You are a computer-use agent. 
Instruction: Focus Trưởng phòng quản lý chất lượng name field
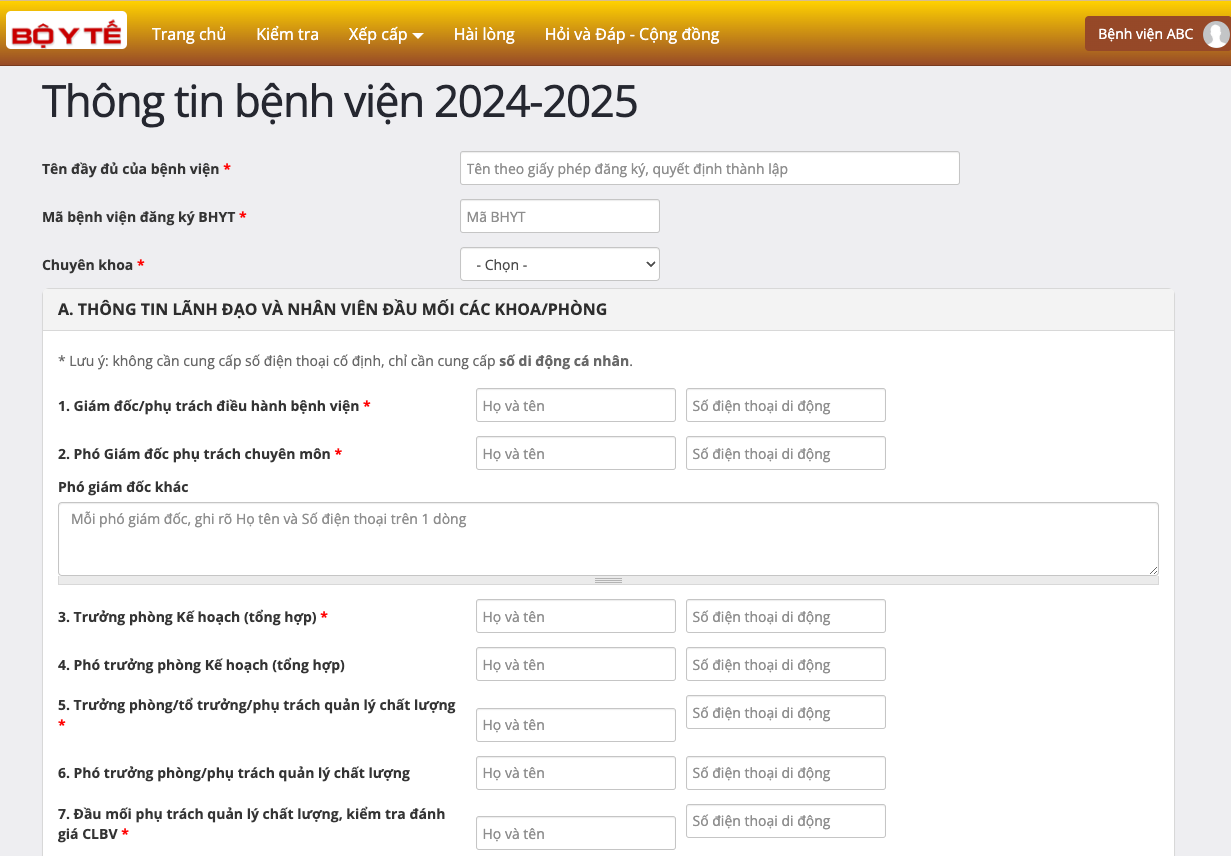coord(575,725)
